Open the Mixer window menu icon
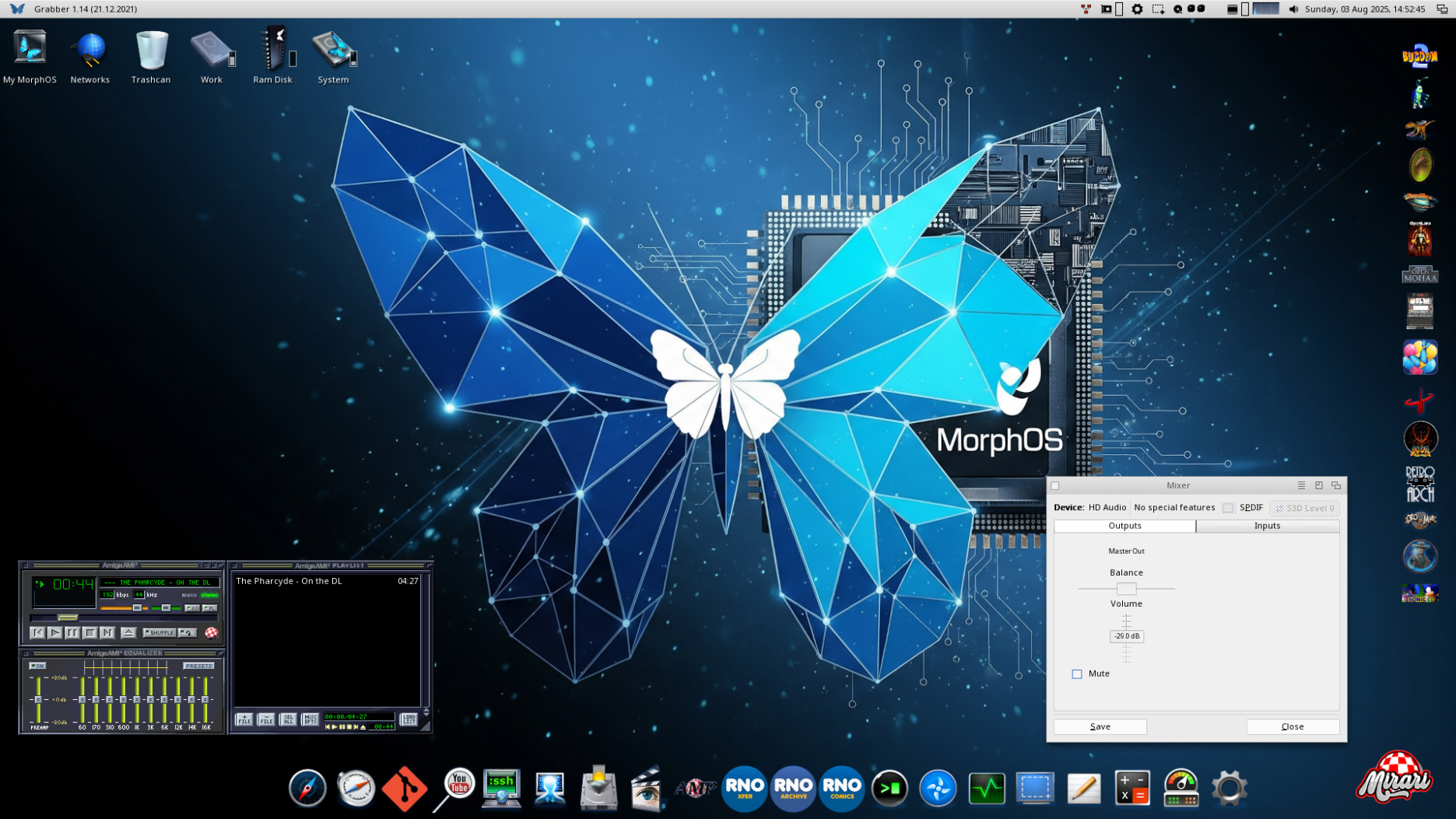 [x=1301, y=485]
